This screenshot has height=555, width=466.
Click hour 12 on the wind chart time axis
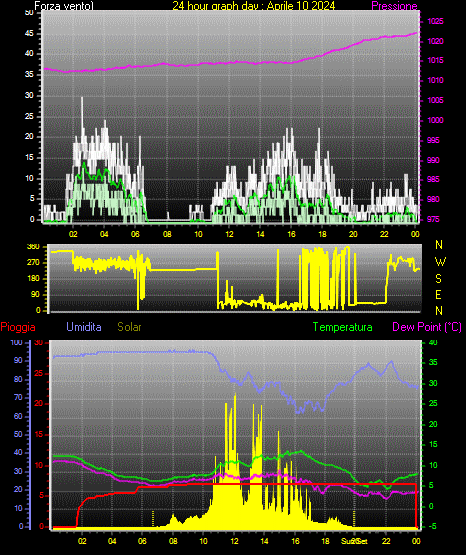click(x=229, y=234)
